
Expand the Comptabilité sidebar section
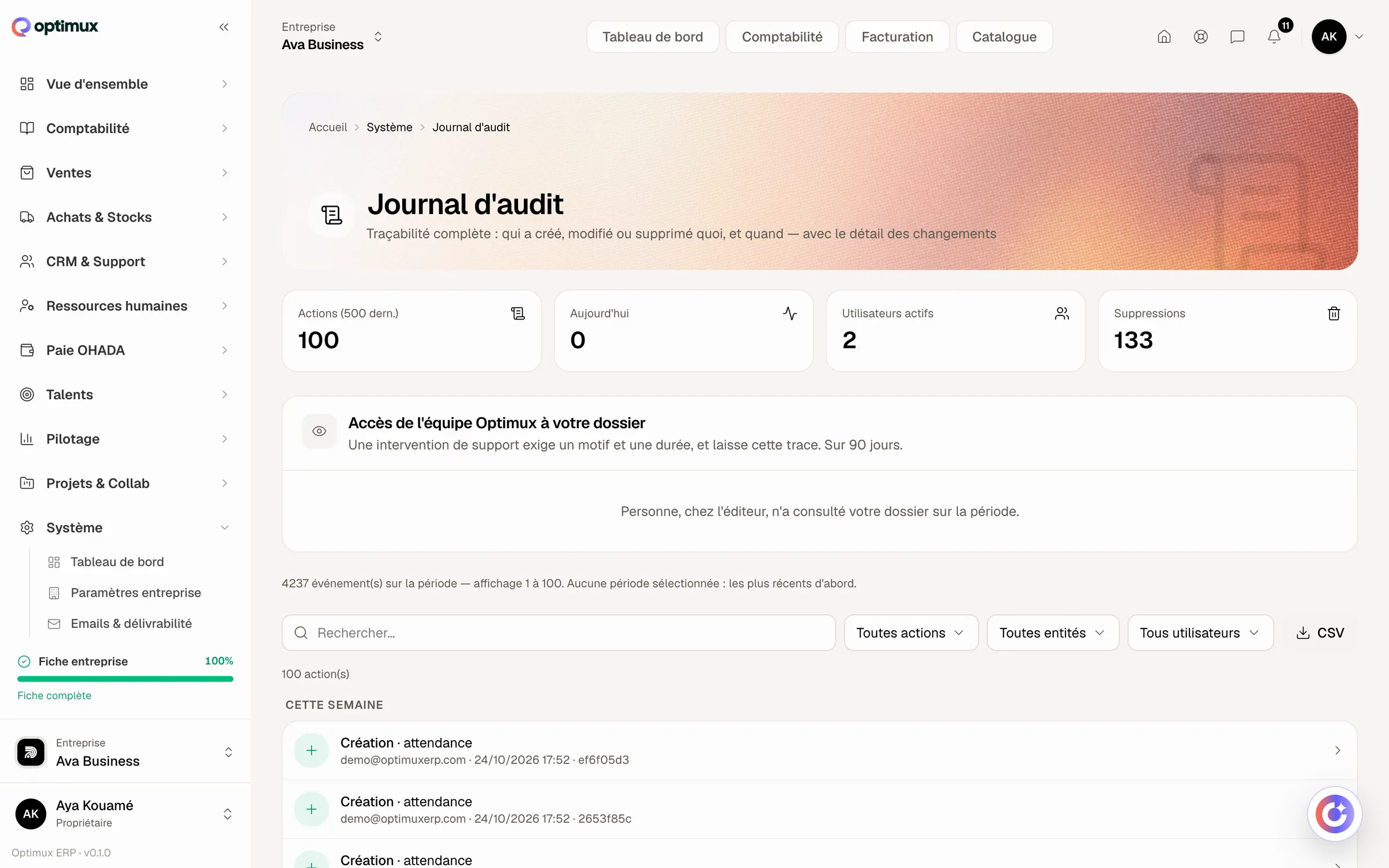125,128
